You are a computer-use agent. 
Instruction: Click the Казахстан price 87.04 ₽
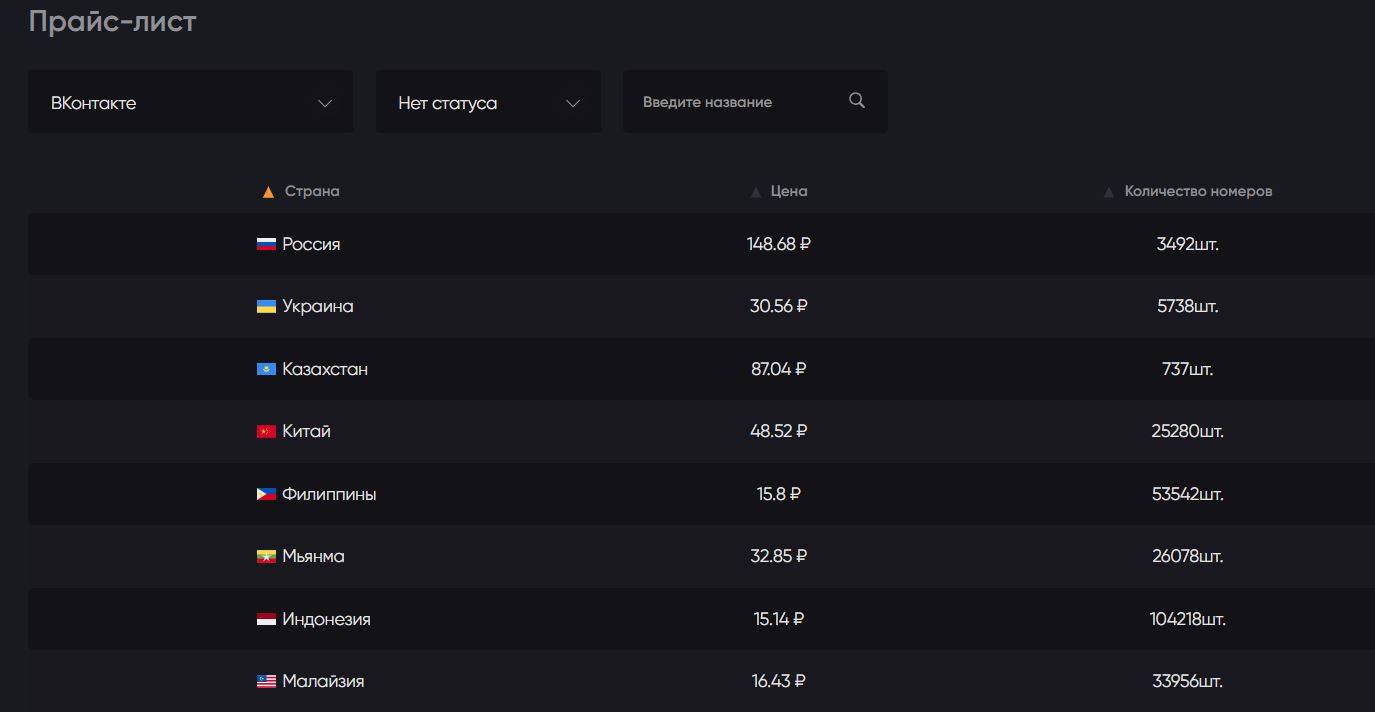[x=778, y=369]
